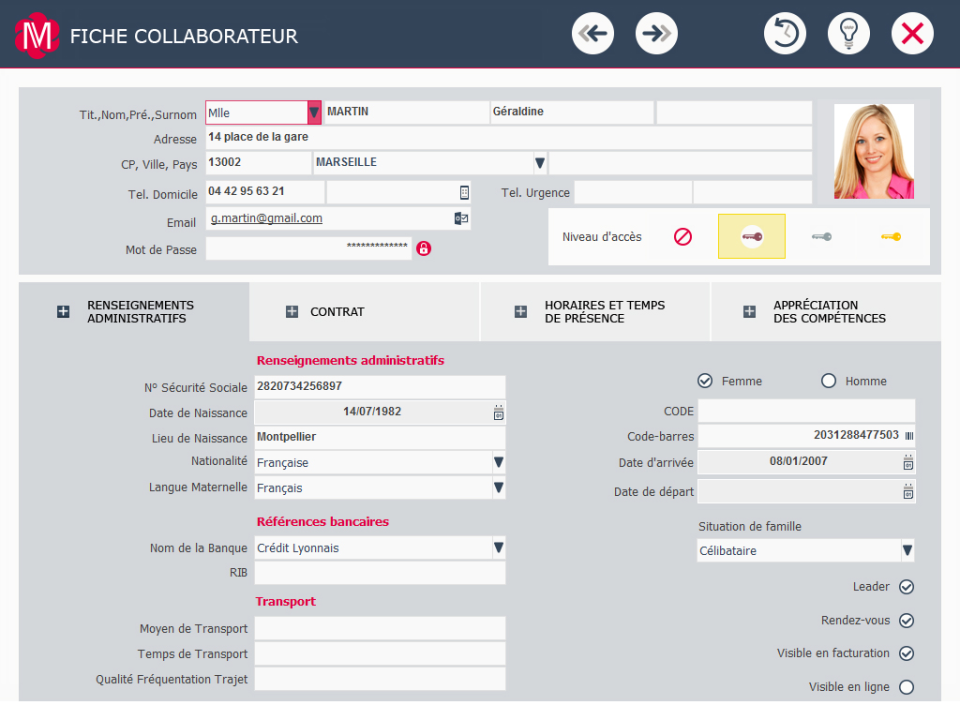
Task: Click the collaborator photo thumbnail
Action: pyautogui.click(x=874, y=151)
